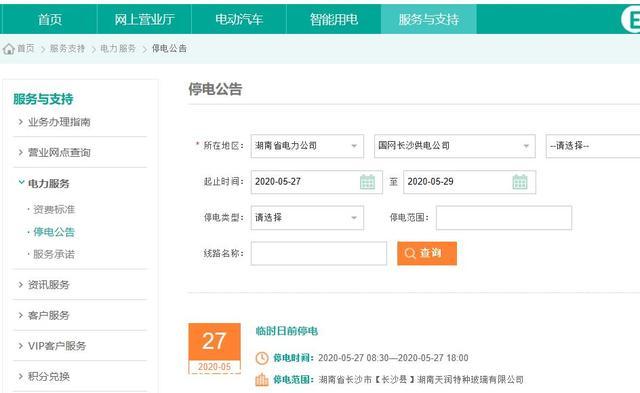Go to 首页 in breadcrumb
This screenshot has width=640, height=393.
click(26, 49)
